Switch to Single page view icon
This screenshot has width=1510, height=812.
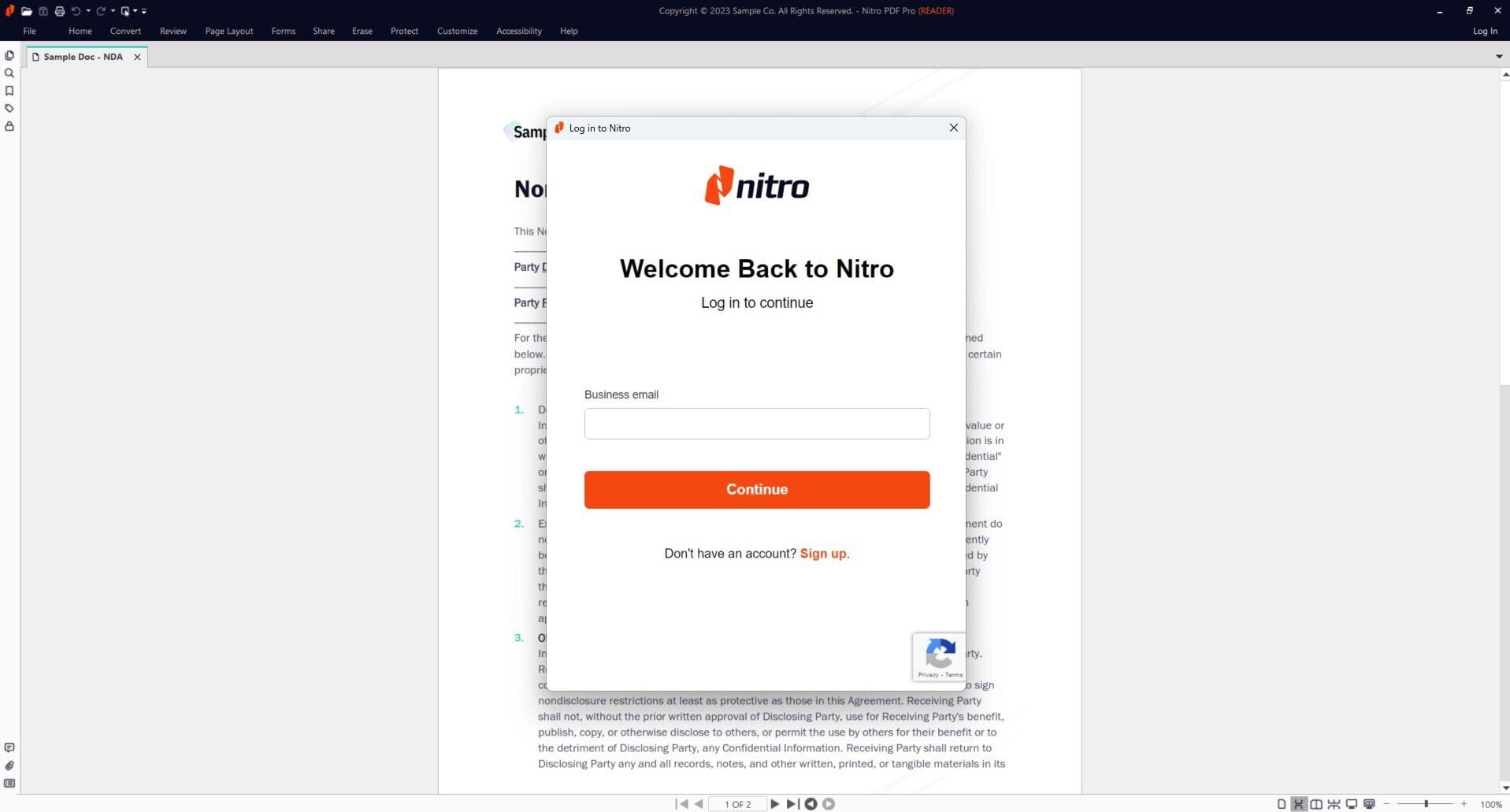pos(1282,804)
